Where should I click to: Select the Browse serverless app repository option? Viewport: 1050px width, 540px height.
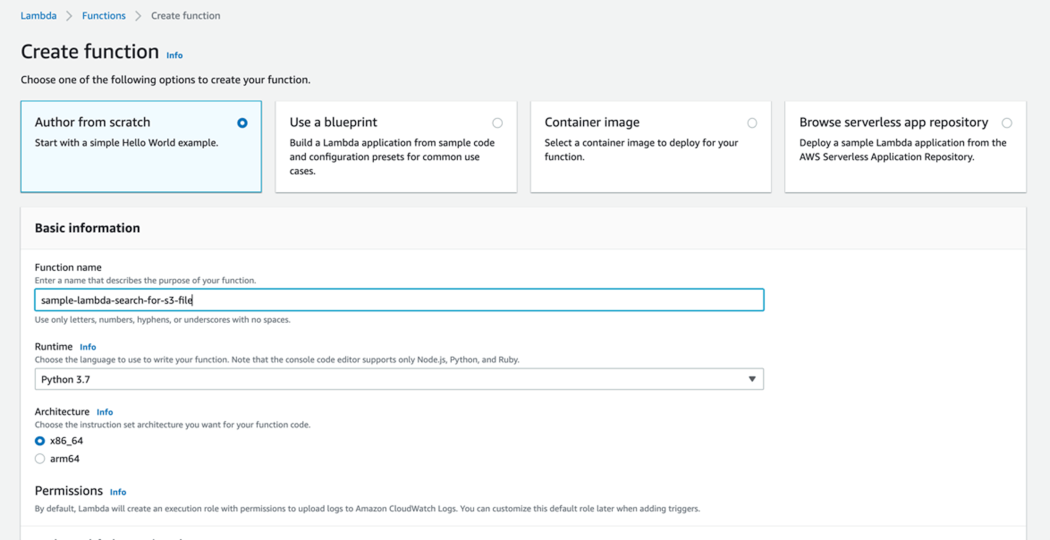(x=1007, y=123)
